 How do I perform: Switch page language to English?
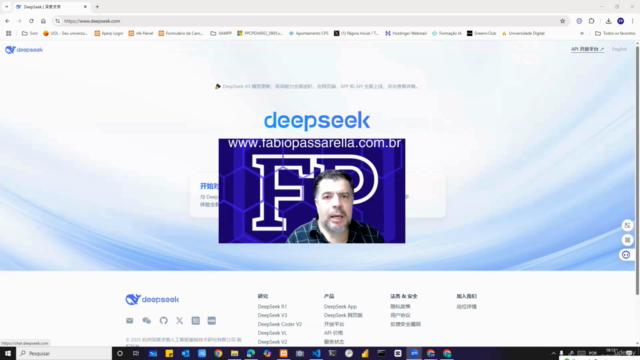pos(619,49)
